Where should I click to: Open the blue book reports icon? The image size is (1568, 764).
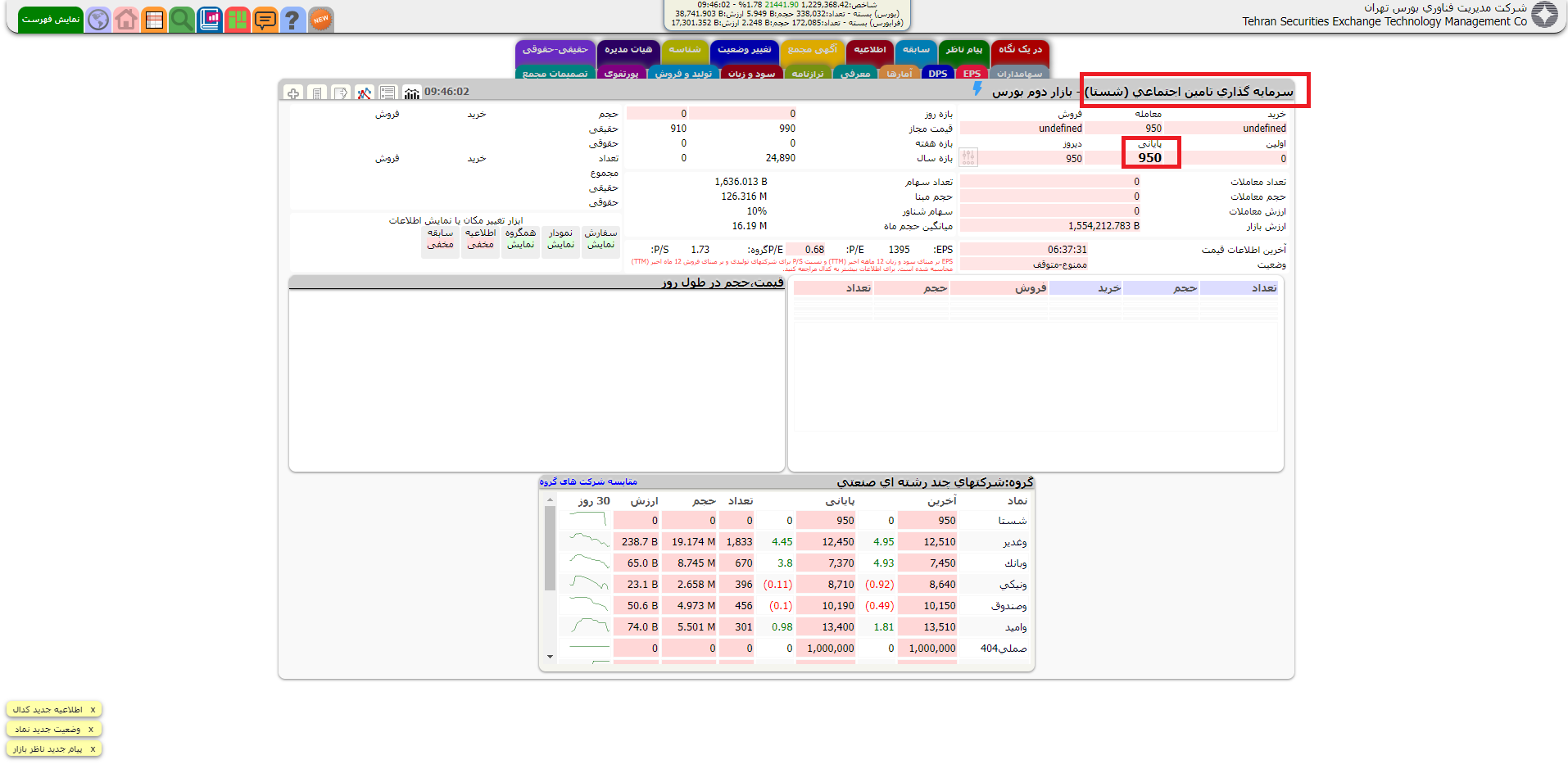(x=210, y=19)
